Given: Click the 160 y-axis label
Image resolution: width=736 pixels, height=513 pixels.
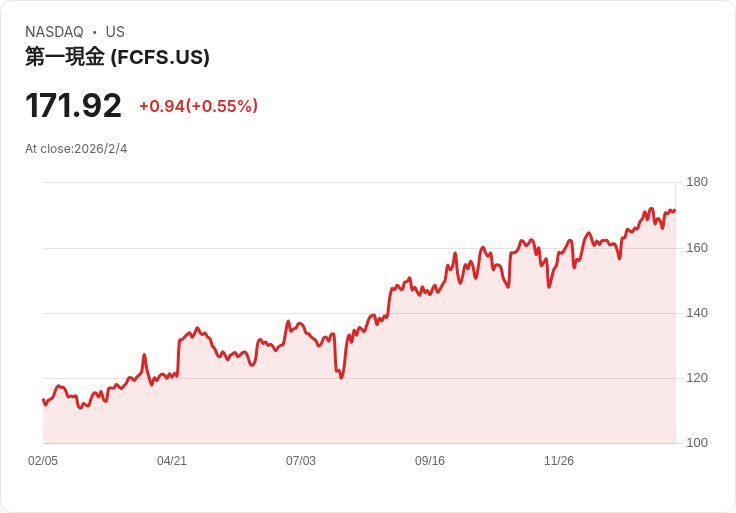Looking at the screenshot, I should [696, 248].
